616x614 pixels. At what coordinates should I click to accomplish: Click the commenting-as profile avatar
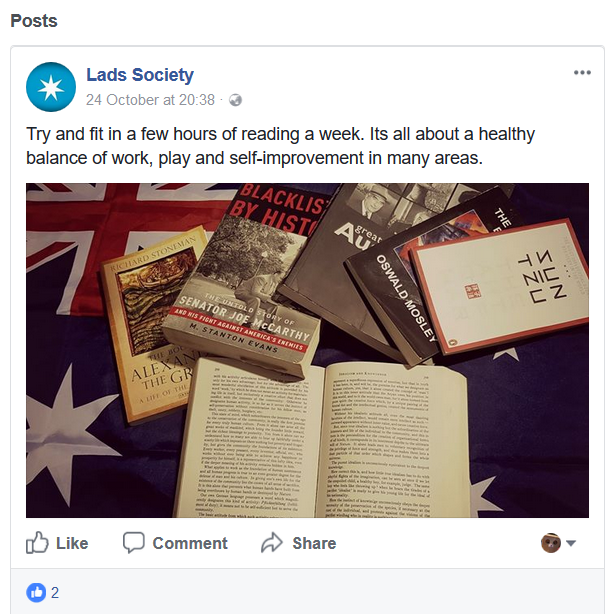[x=550, y=543]
